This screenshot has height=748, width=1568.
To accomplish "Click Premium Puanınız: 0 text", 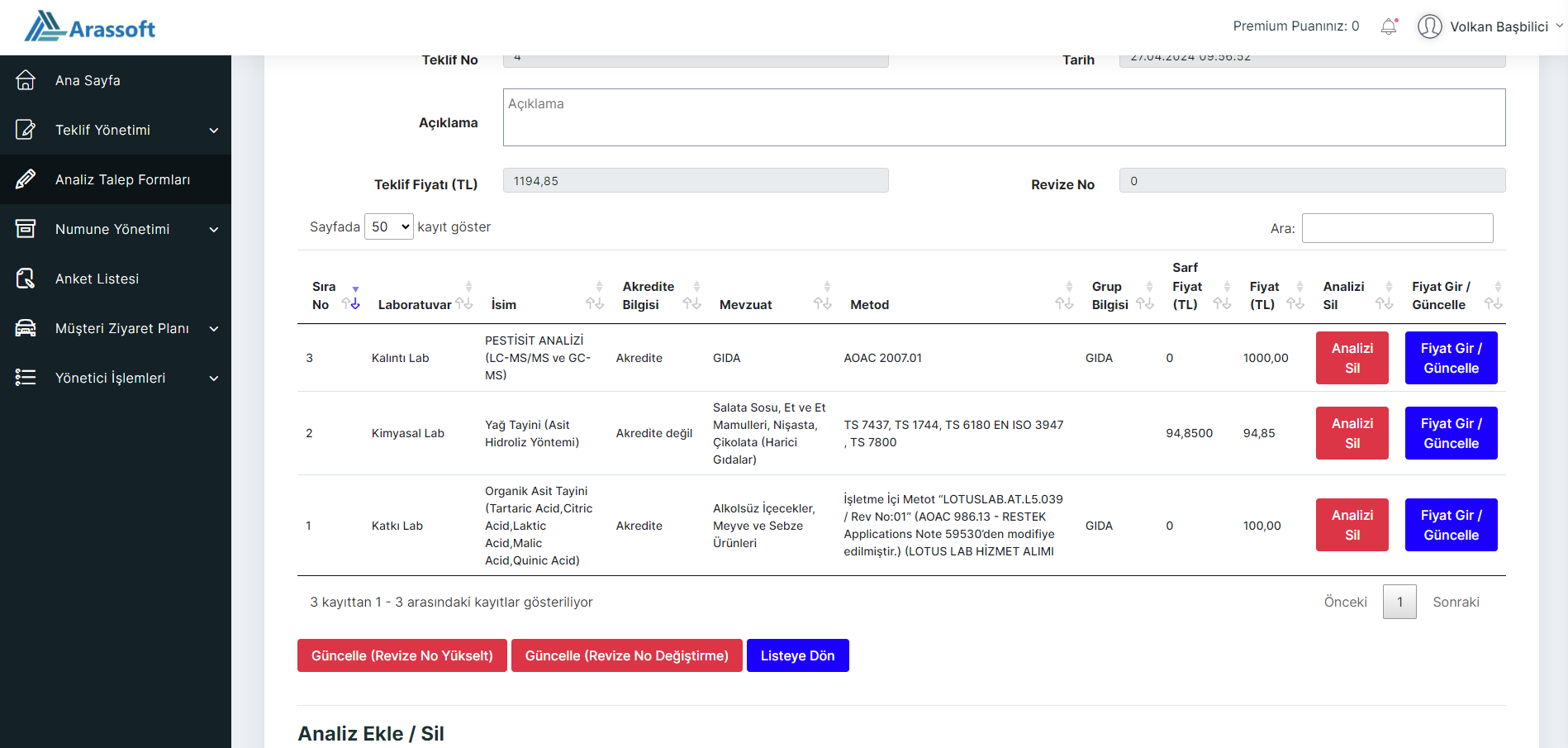I will (x=1295, y=26).
